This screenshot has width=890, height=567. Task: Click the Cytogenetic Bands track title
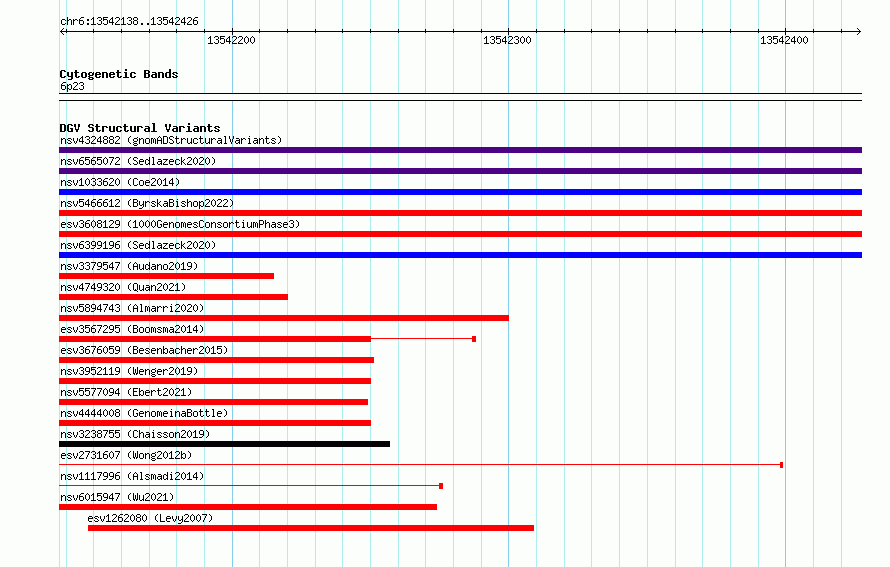point(119,74)
